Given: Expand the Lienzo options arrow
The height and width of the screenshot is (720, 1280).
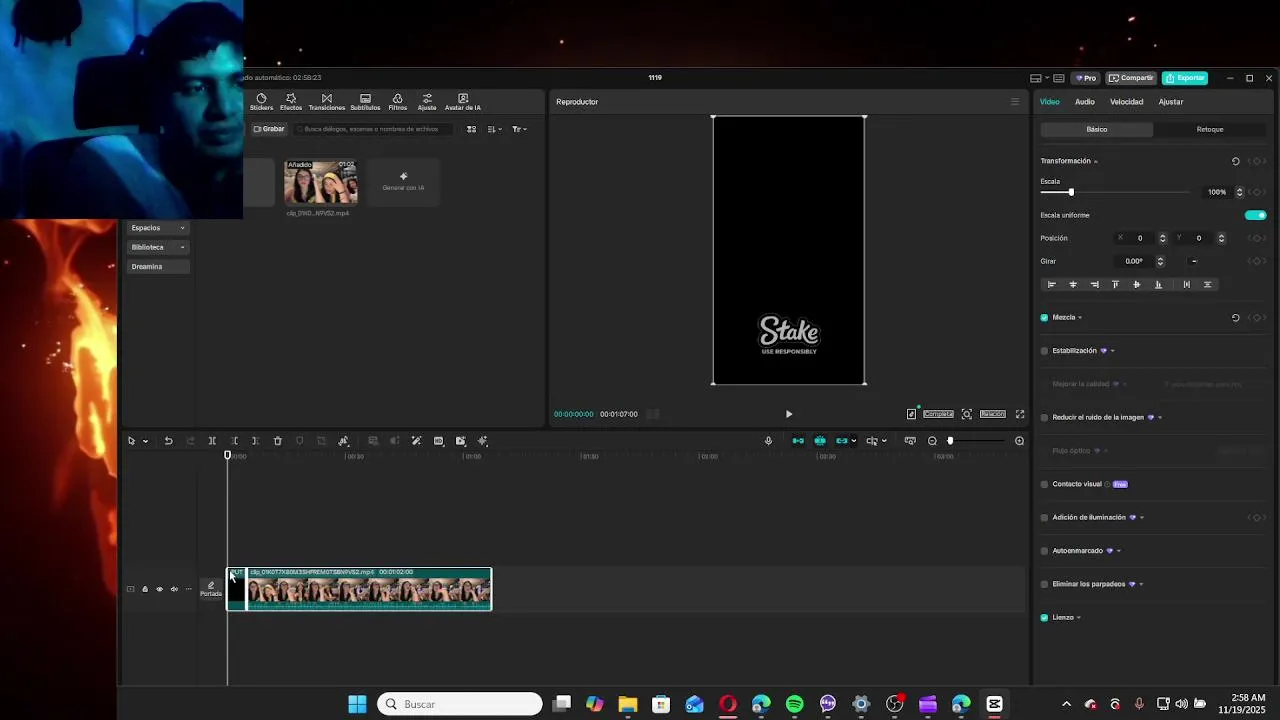Looking at the screenshot, I should tap(1078, 618).
